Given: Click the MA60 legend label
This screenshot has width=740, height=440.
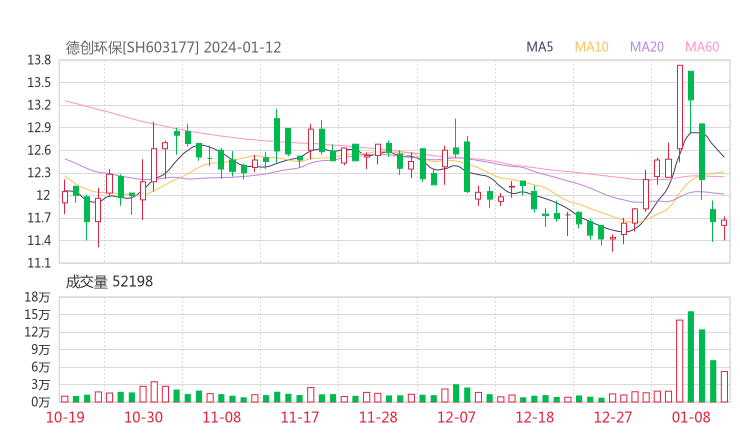Looking at the screenshot, I should pyautogui.click(x=702, y=47).
